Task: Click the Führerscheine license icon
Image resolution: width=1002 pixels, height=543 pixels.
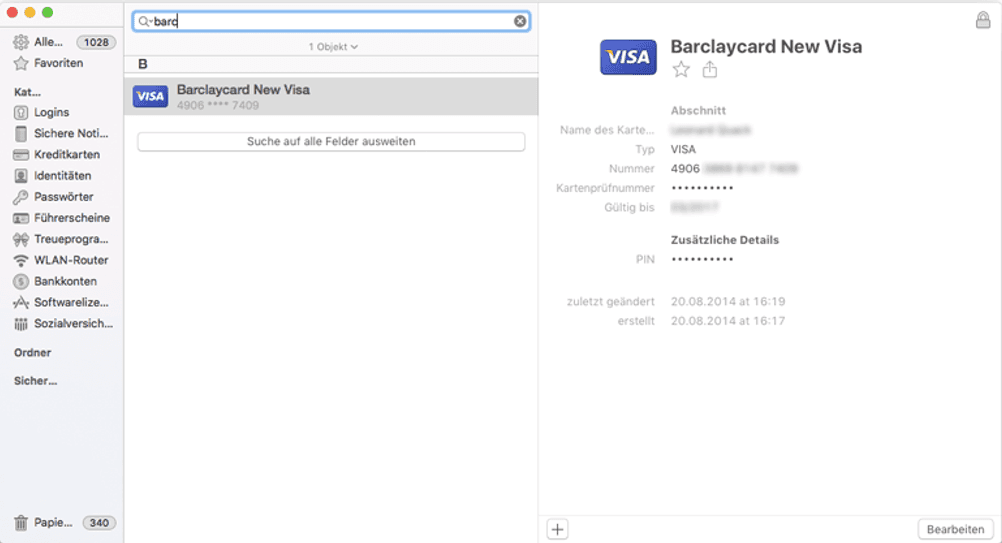Action: coord(21,218)
